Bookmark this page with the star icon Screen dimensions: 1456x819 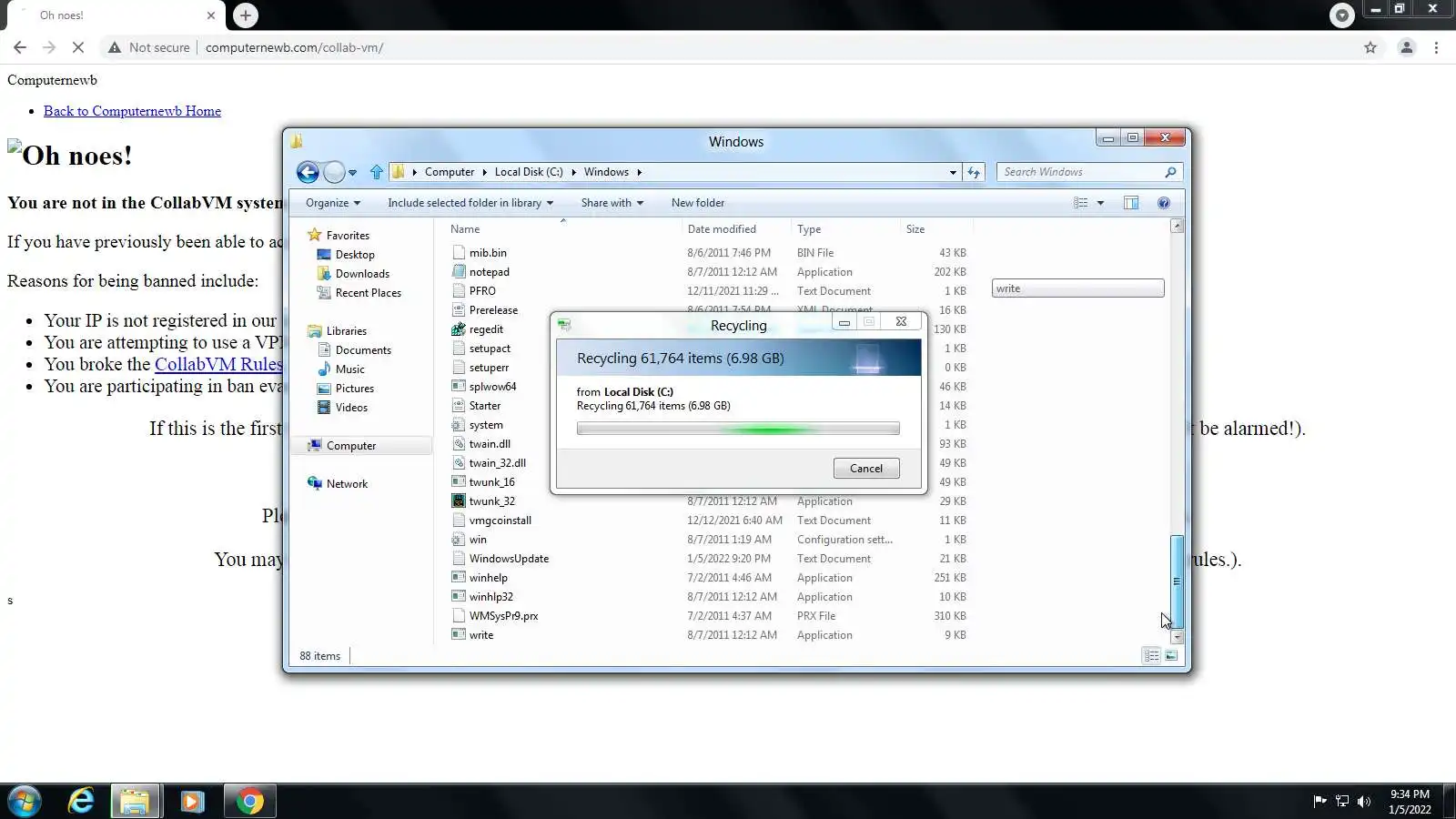coord(1370,47)
